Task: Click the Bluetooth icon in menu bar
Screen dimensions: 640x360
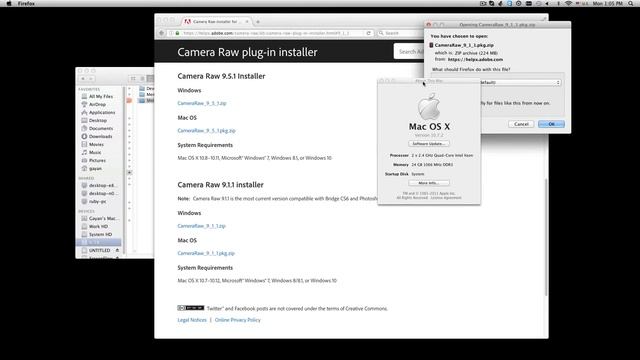Action: [x=558, y=3]
